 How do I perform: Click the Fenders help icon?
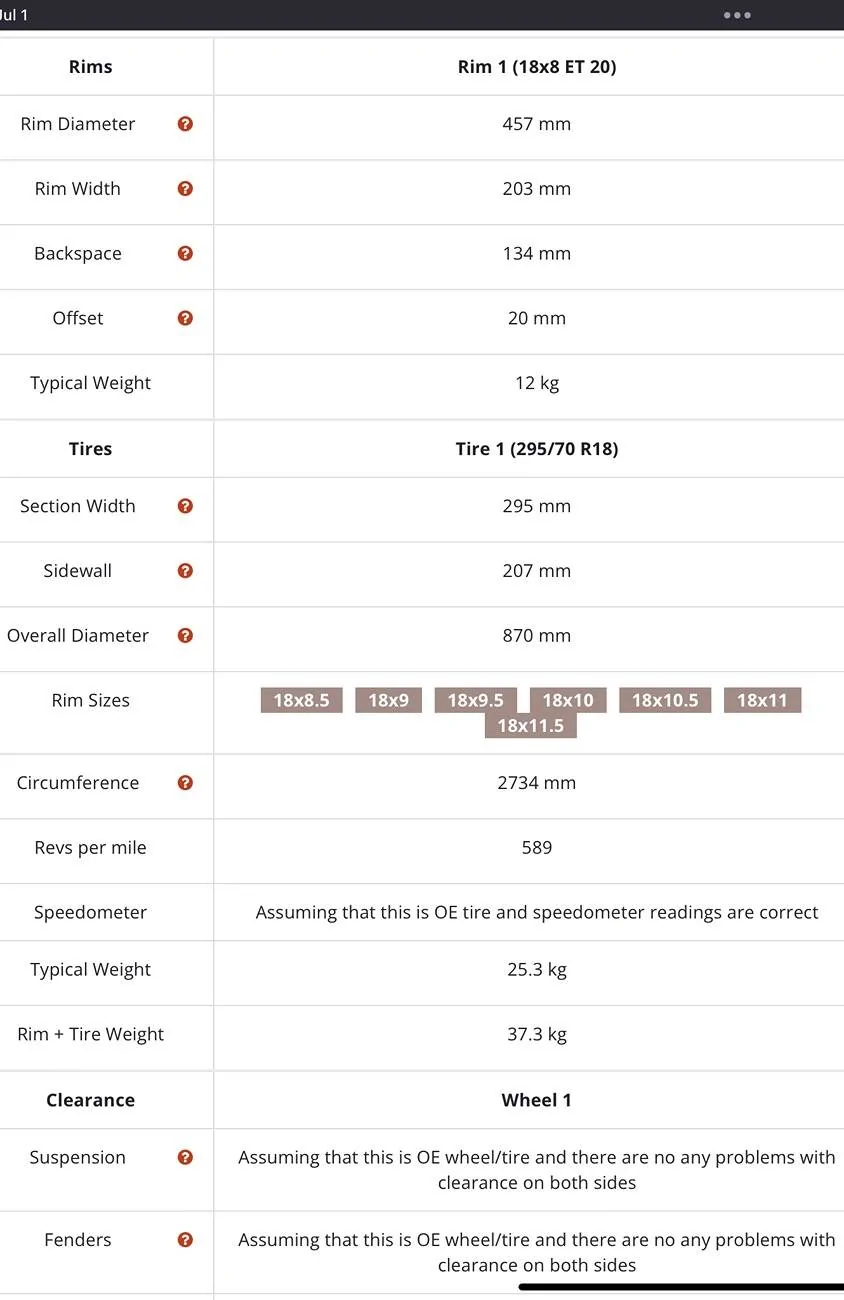point(185,1240)
